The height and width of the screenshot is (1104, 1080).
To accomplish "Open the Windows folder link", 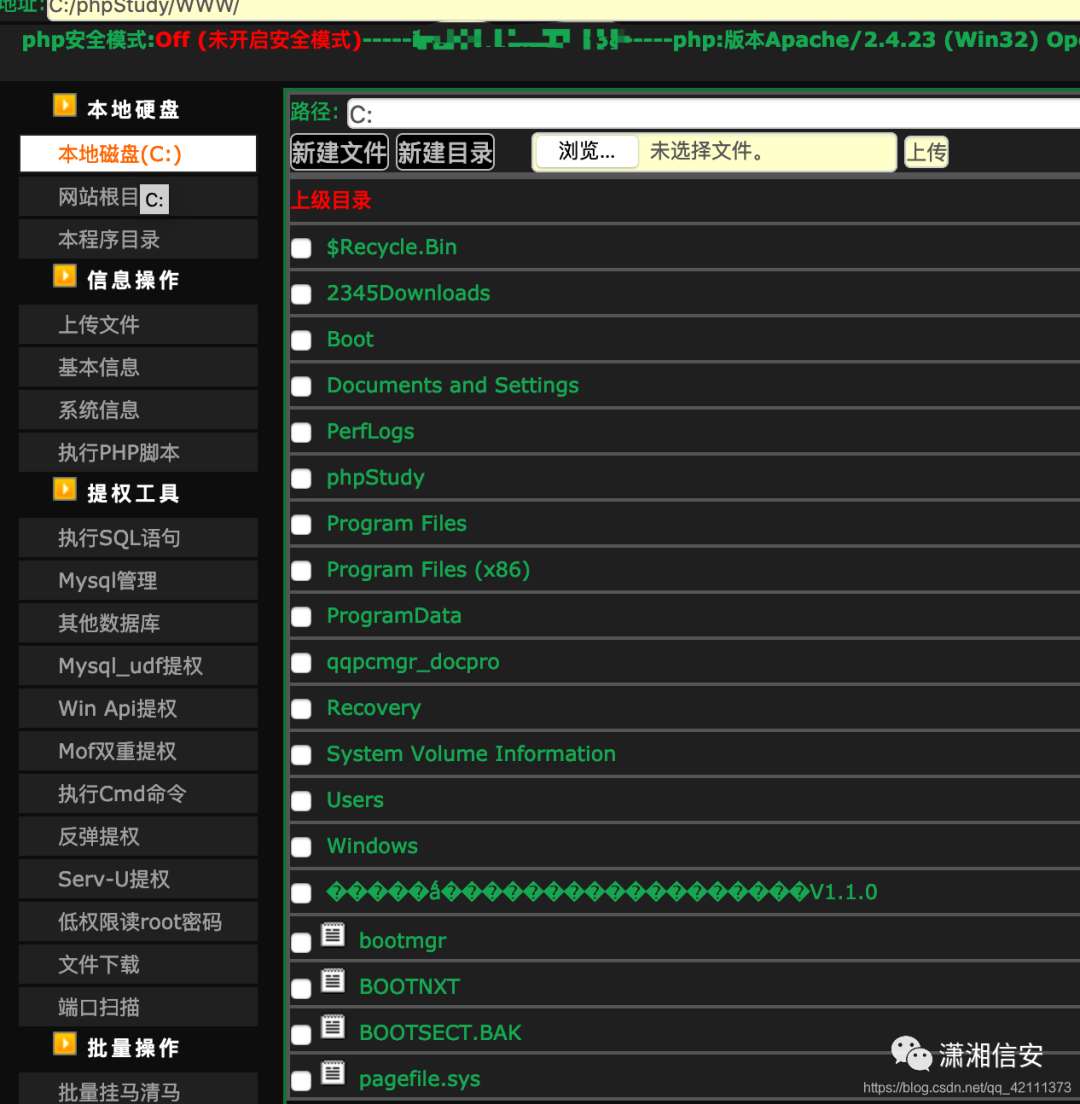I will [x=372, y=846].
